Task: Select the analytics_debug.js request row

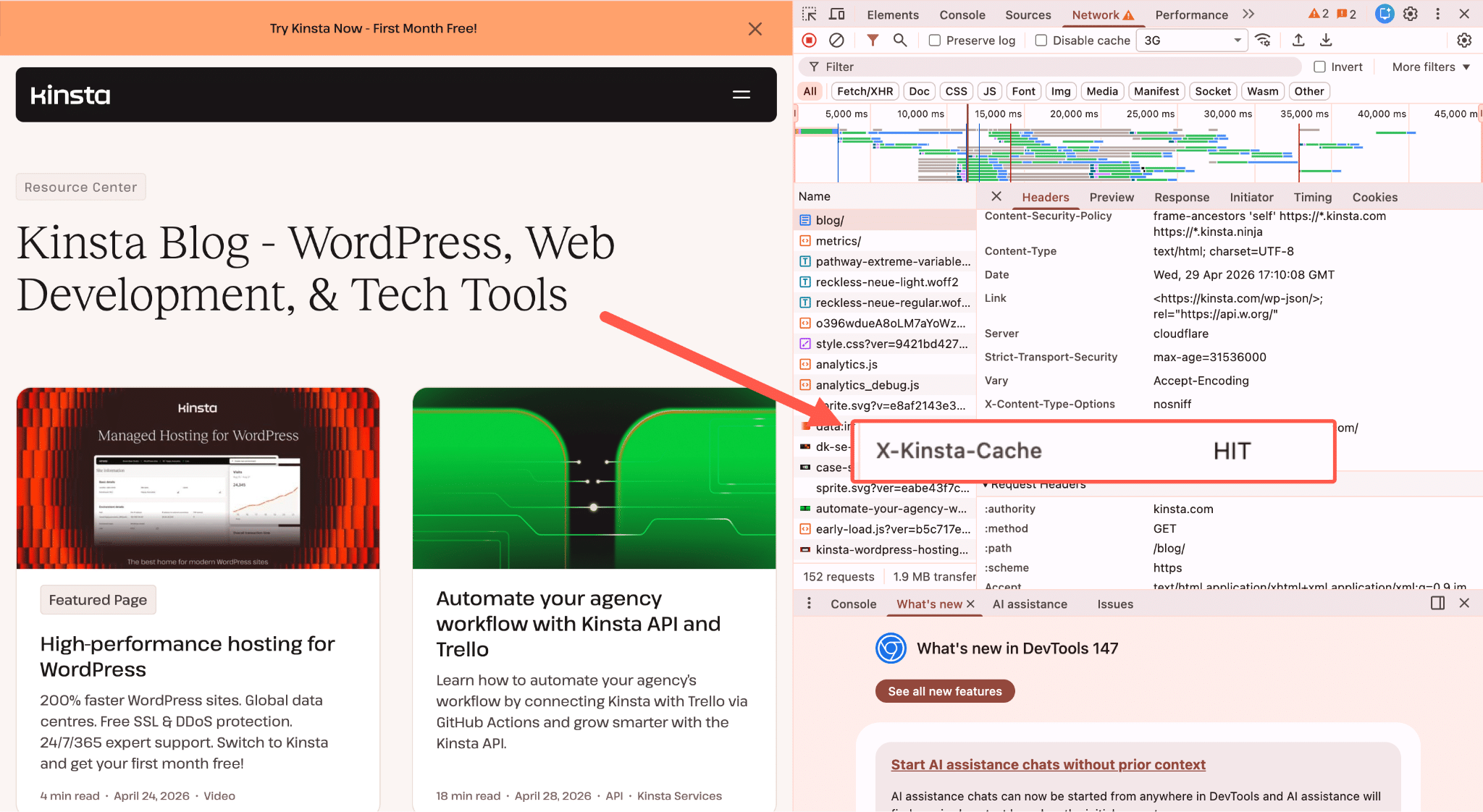Action: click(x=885, y=385)
